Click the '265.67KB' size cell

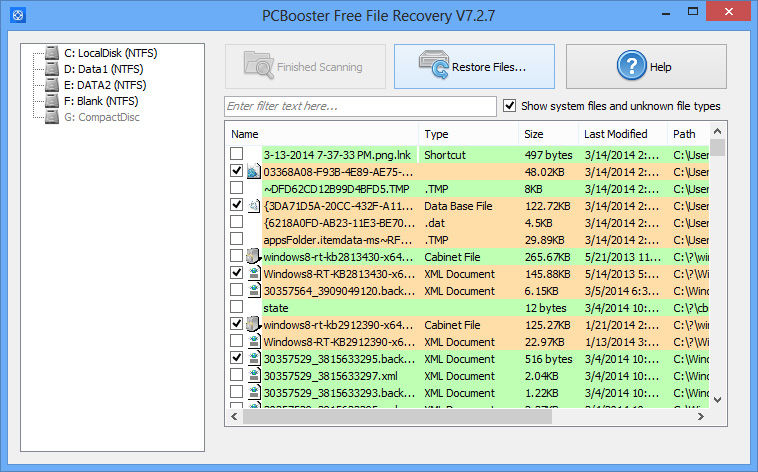pyautogui.click(x=548, y=257)
